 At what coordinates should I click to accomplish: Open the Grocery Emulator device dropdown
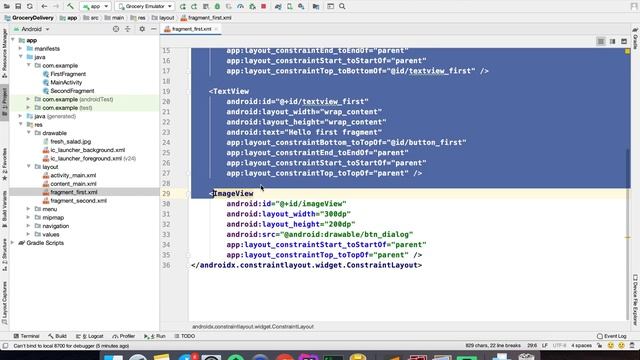144,7
